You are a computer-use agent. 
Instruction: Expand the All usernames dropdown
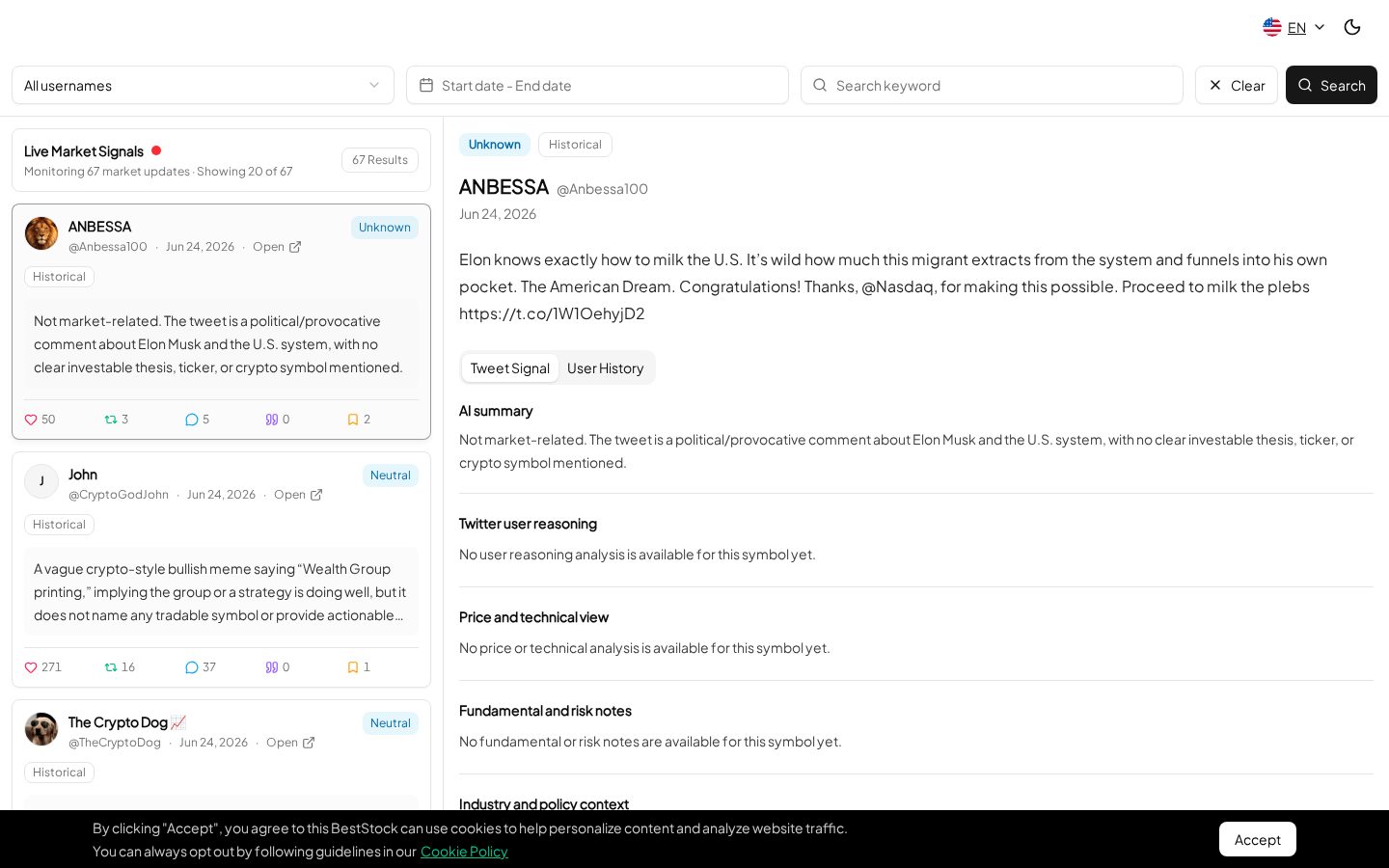pos(203,85)
